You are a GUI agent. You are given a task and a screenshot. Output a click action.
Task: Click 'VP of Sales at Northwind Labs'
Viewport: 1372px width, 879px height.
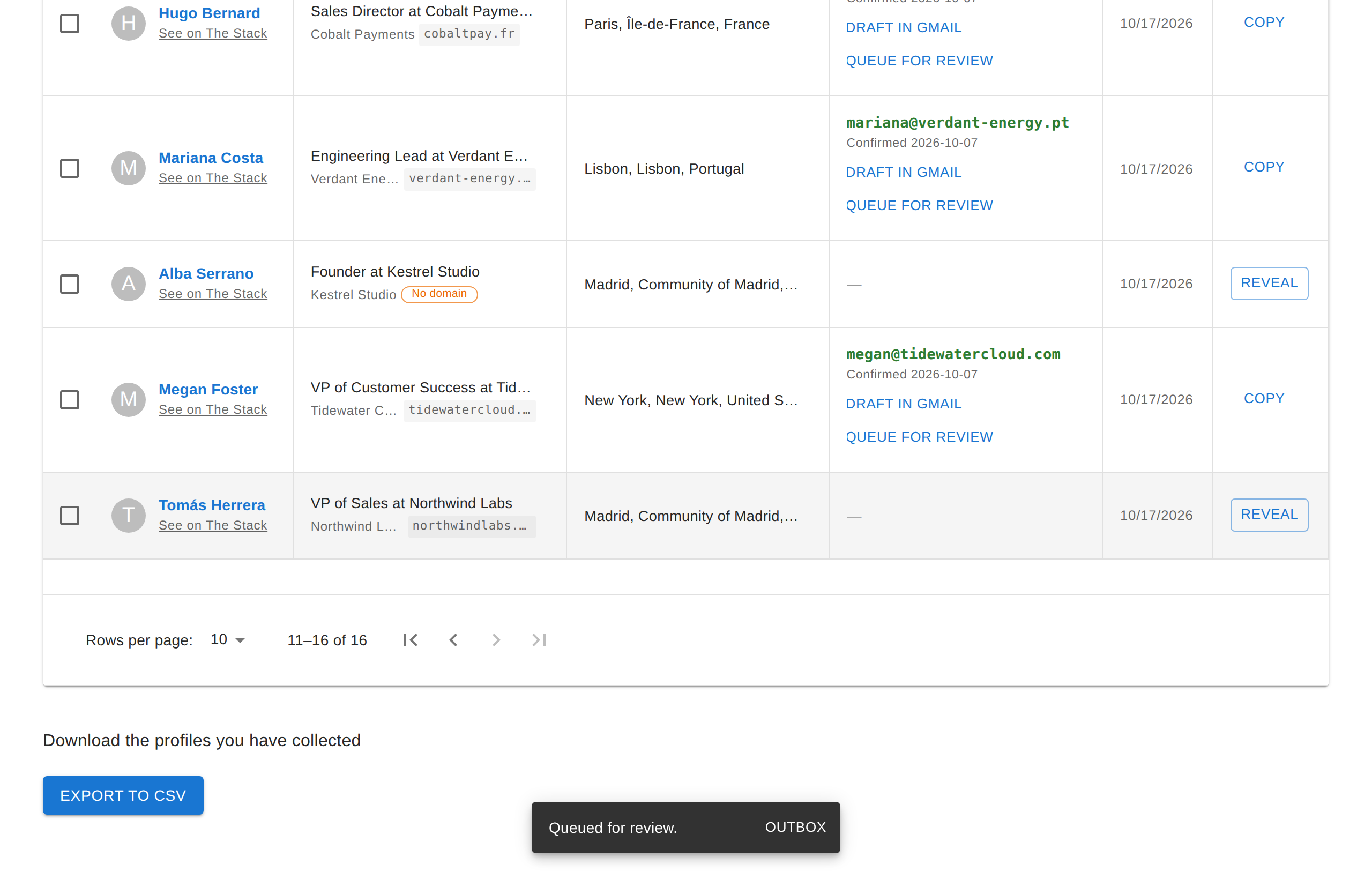pyautogui.click(x=412, y=503)
